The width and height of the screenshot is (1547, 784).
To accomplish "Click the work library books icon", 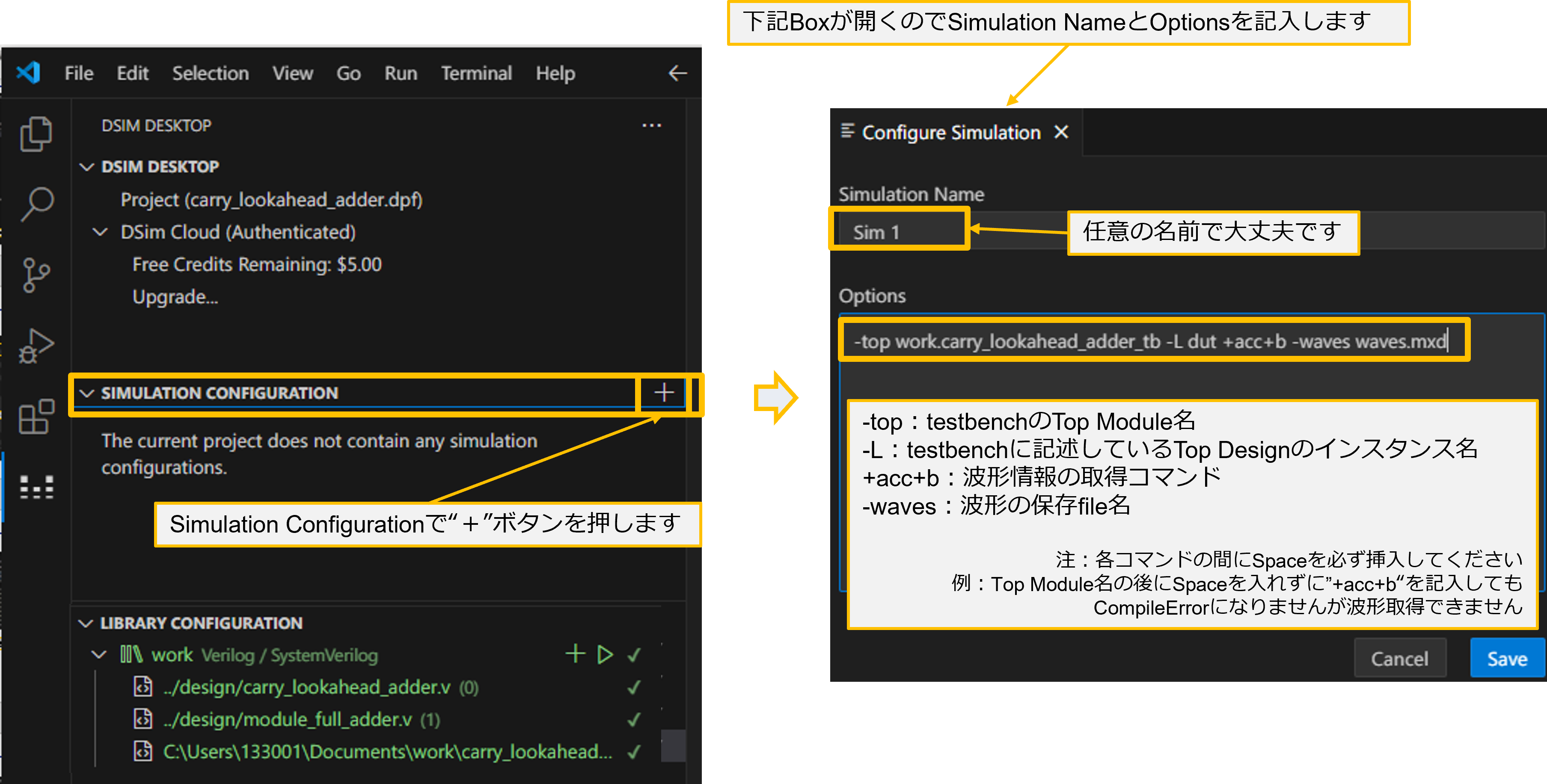I will pyautogui.click(x=131, y=654).
